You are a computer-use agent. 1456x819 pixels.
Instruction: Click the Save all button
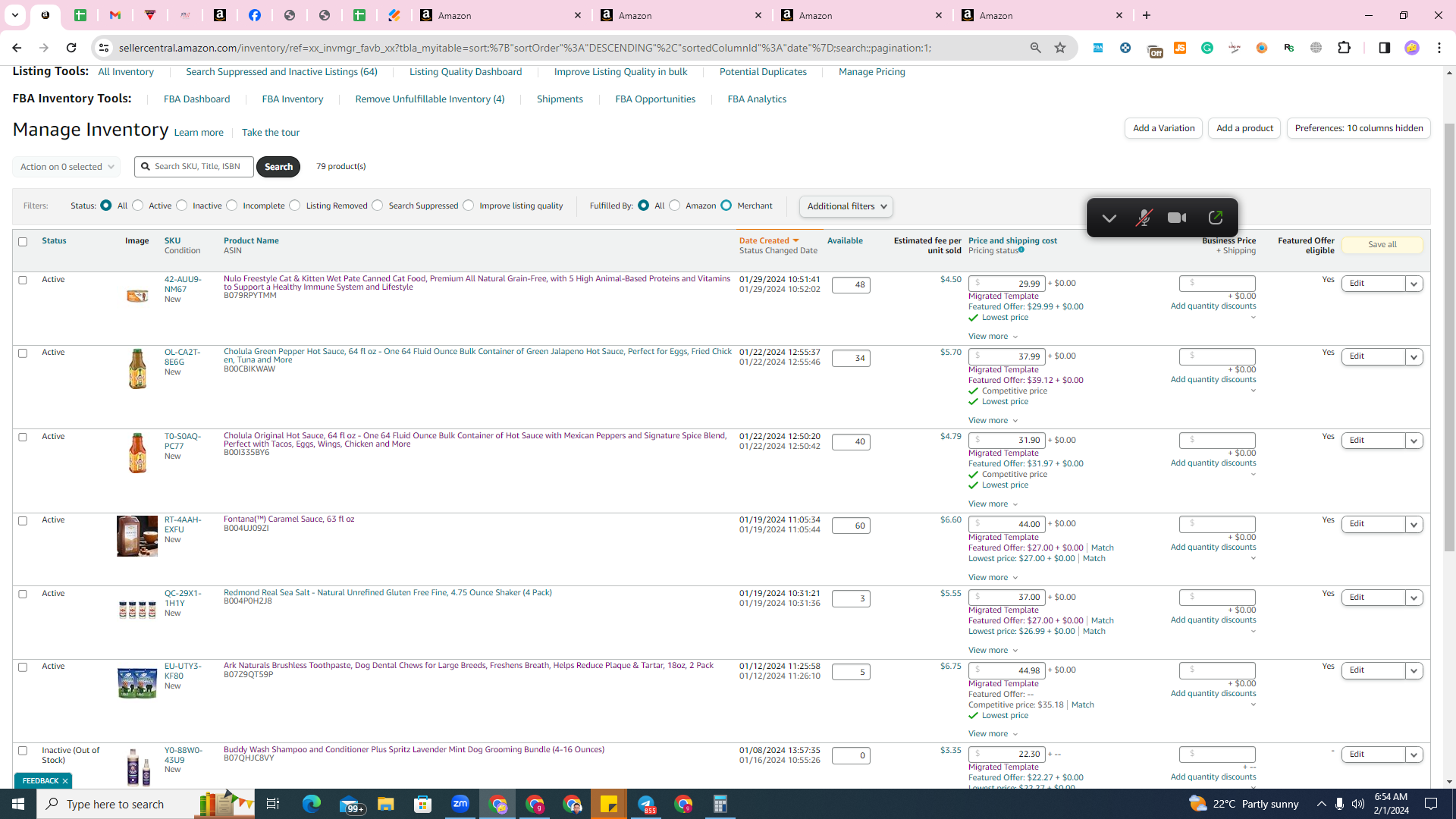[1382, 245]
